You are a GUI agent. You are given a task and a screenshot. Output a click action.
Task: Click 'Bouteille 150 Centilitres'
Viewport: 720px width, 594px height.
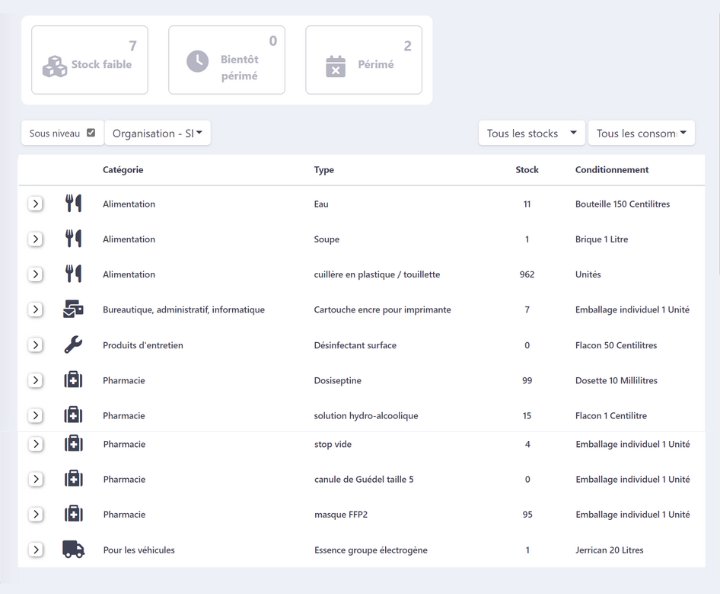point(622,204)
